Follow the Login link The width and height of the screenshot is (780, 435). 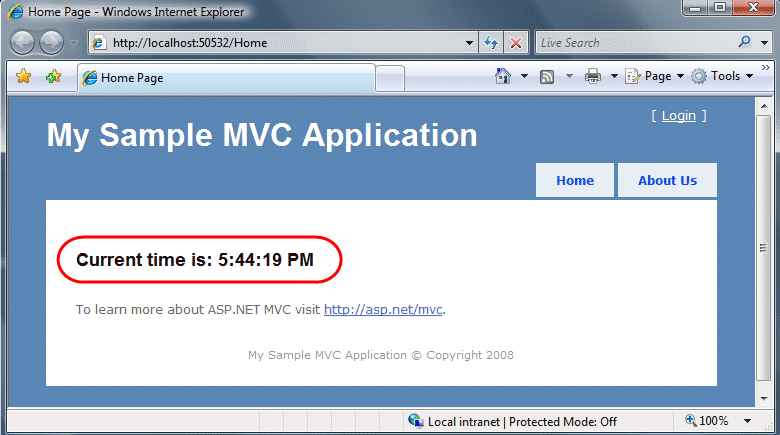coord(679,115)
